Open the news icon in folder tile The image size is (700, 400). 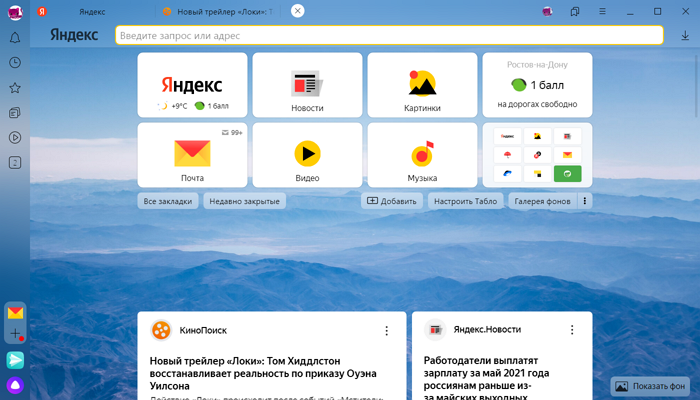tap(567, 136)
